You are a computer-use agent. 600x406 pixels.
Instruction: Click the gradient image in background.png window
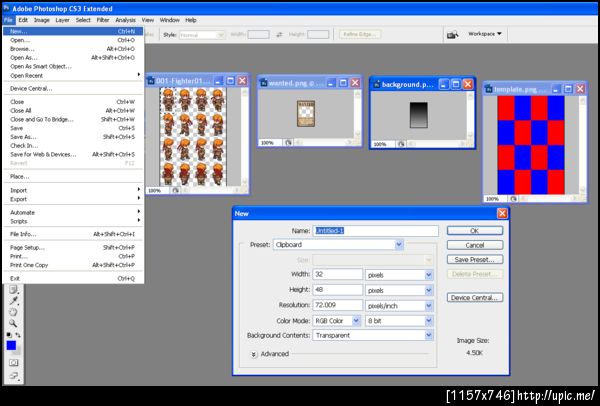pos(419,115)
